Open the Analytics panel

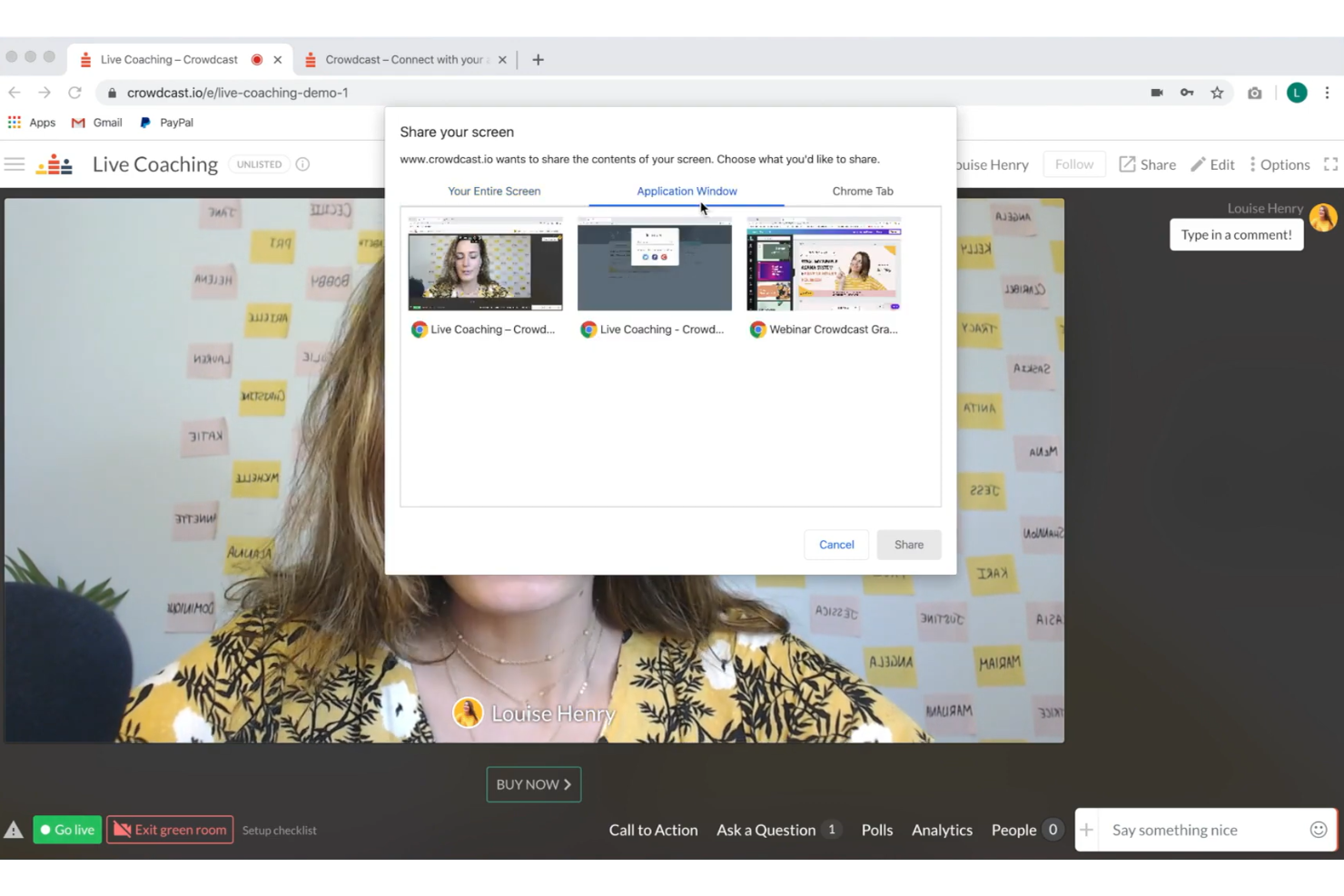point(942,830)
